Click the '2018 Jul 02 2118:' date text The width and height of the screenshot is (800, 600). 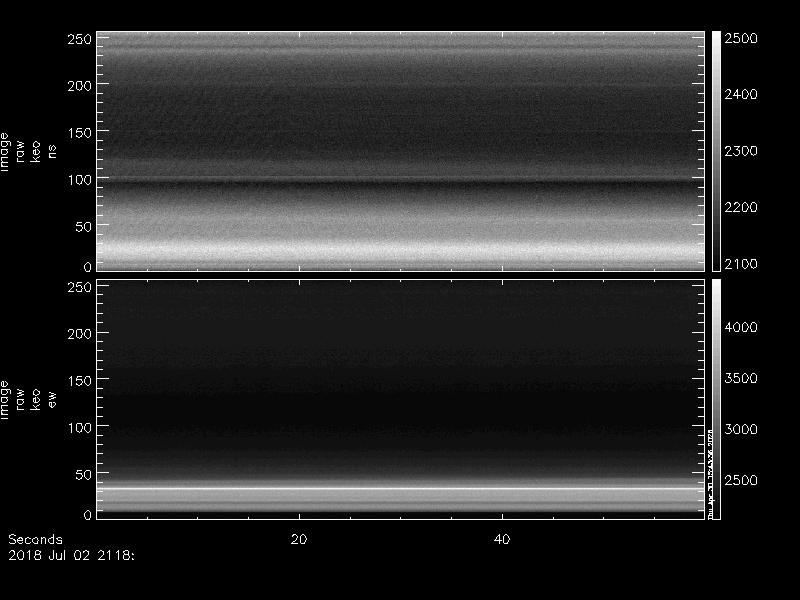click(71, 555)
